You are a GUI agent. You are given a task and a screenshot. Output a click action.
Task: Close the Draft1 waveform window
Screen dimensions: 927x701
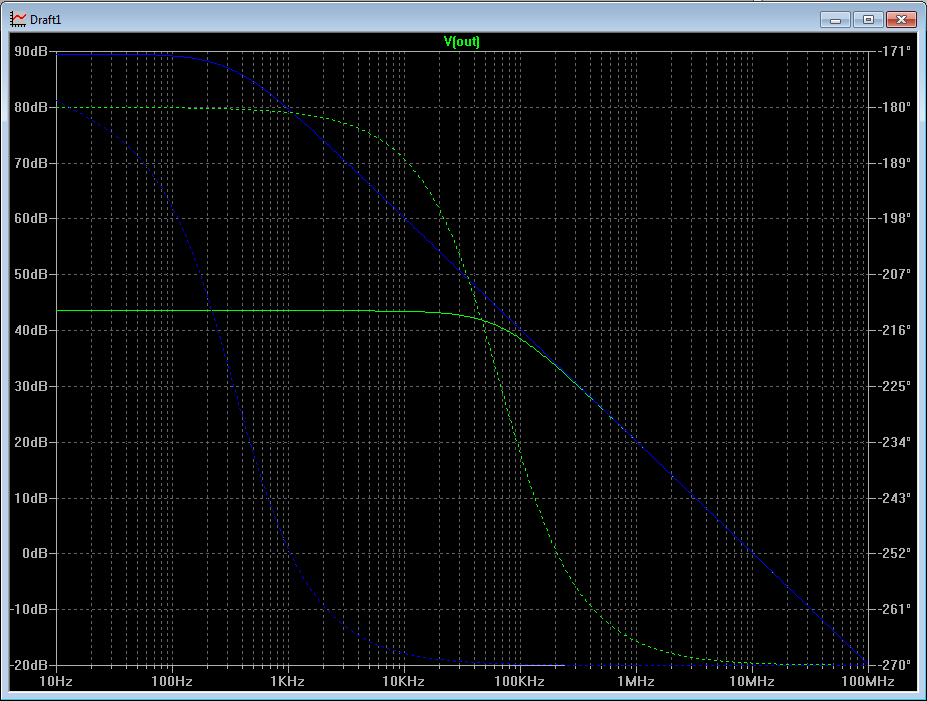pyautogui.click(x=901, y=20)
